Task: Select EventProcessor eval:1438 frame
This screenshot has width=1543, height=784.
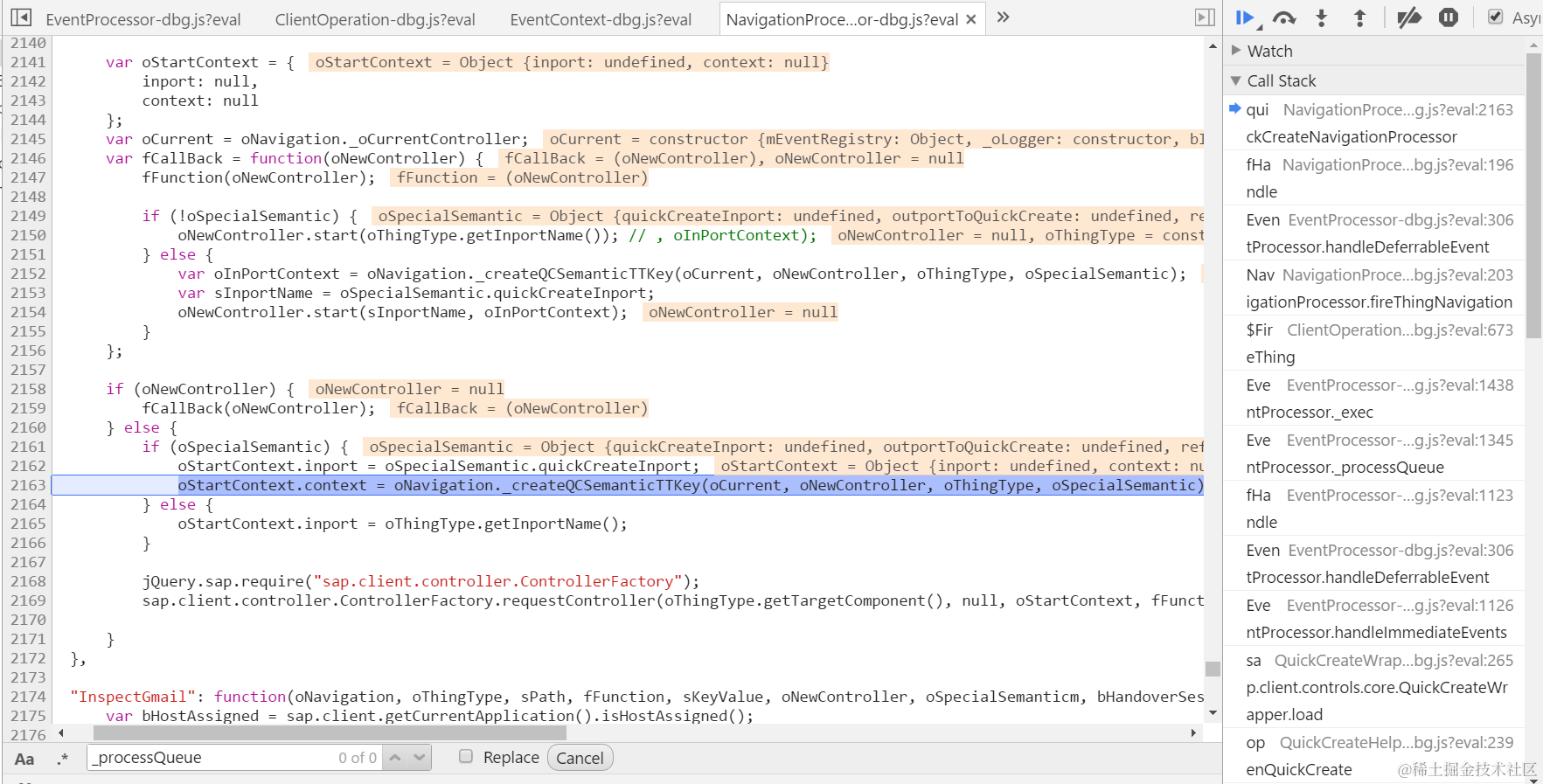Action: point(1374,399)
